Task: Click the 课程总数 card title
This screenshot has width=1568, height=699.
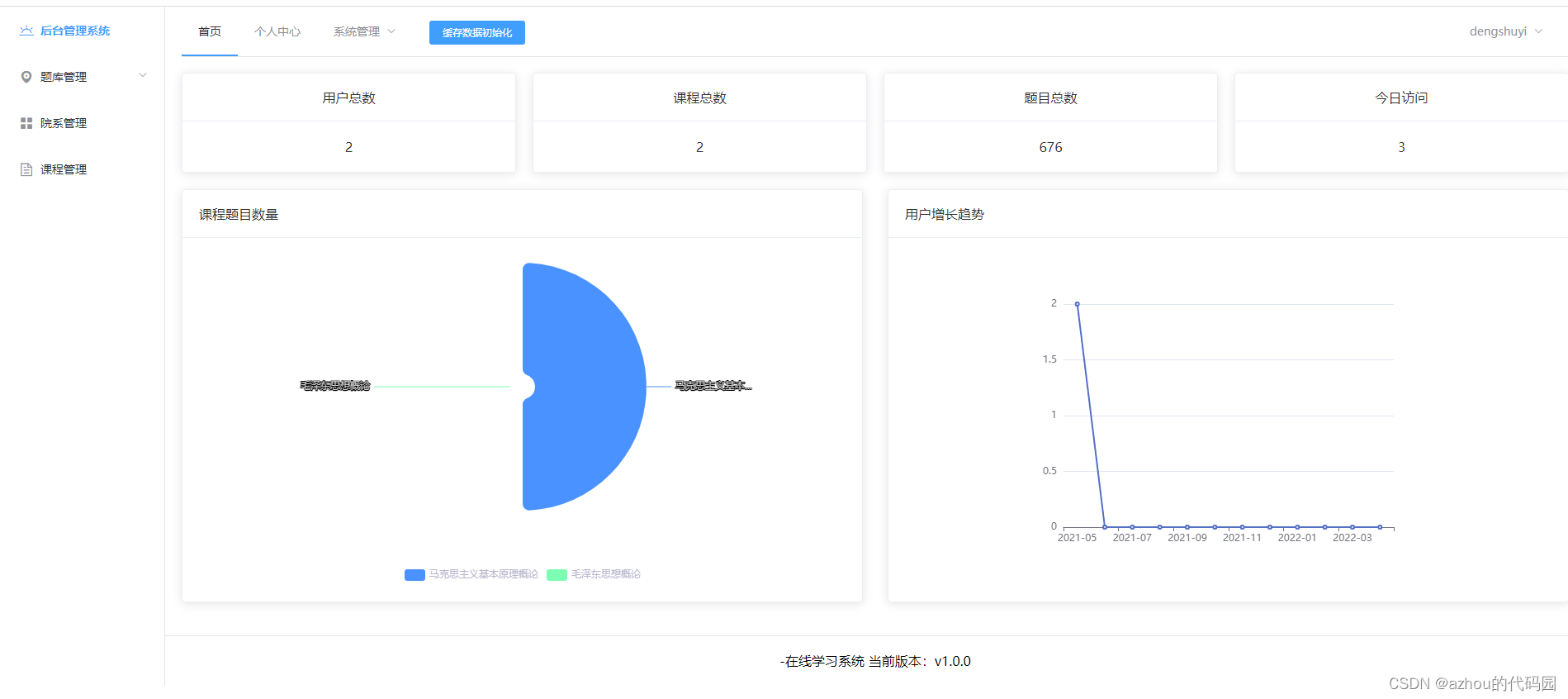Action: click(699, 97)
